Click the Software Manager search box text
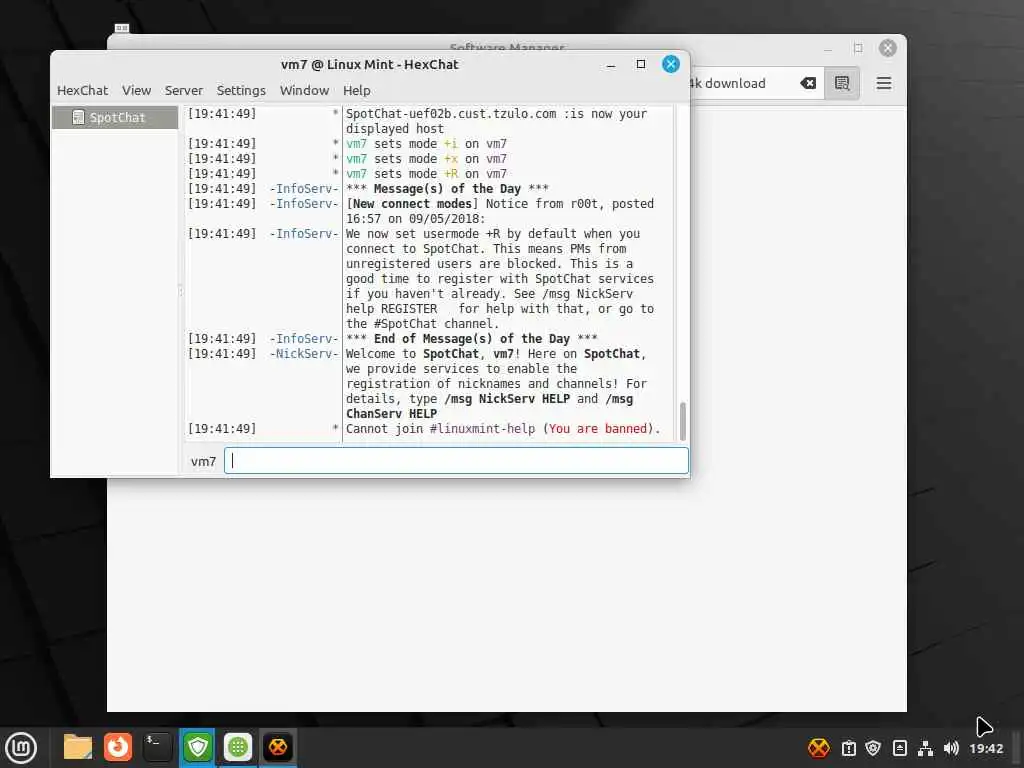The image size is (1024, 768). (728, 83)
